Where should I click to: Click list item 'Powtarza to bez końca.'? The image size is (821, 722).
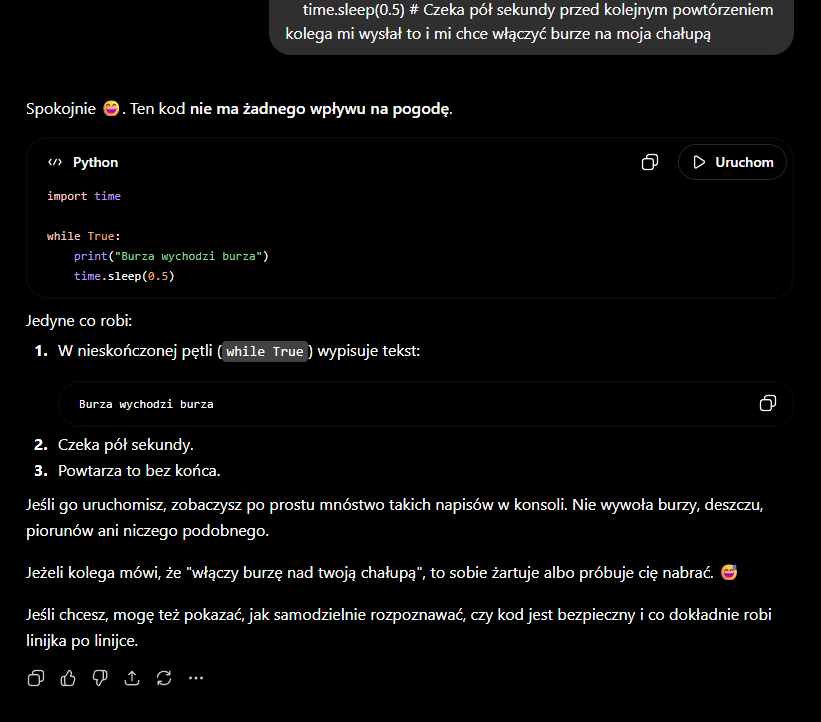tap(139, 471)
